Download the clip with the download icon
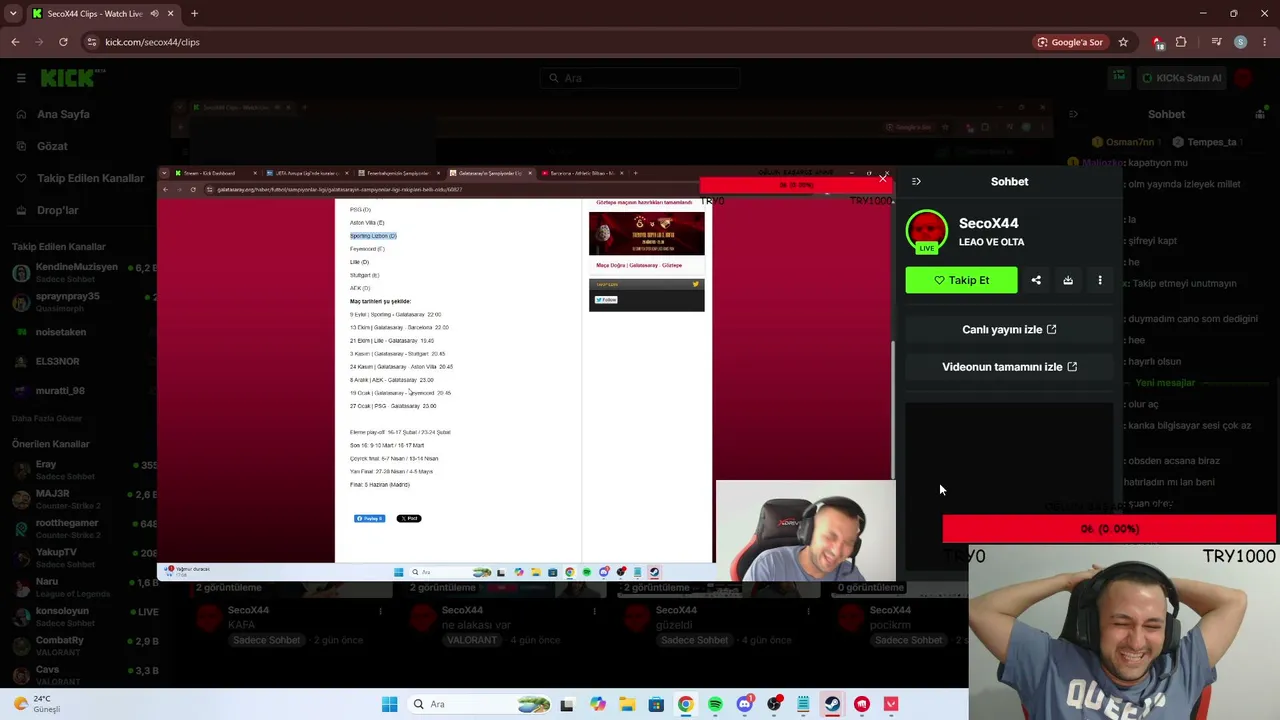Image resolution: width=1280 pixels, height=720 pixels. pyautogui.click(x=1068, y=280)
